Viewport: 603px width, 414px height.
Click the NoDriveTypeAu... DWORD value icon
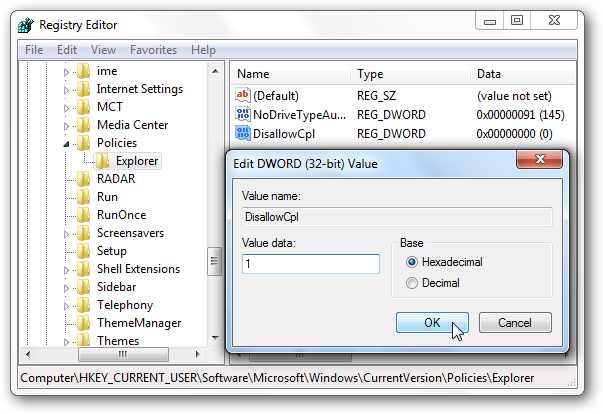243,115
